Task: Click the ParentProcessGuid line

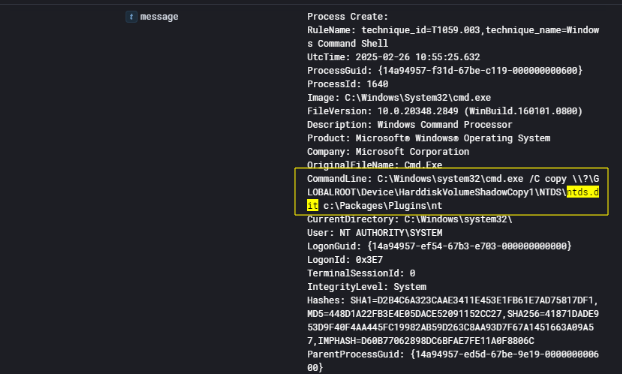Action: tap(453, 361)
